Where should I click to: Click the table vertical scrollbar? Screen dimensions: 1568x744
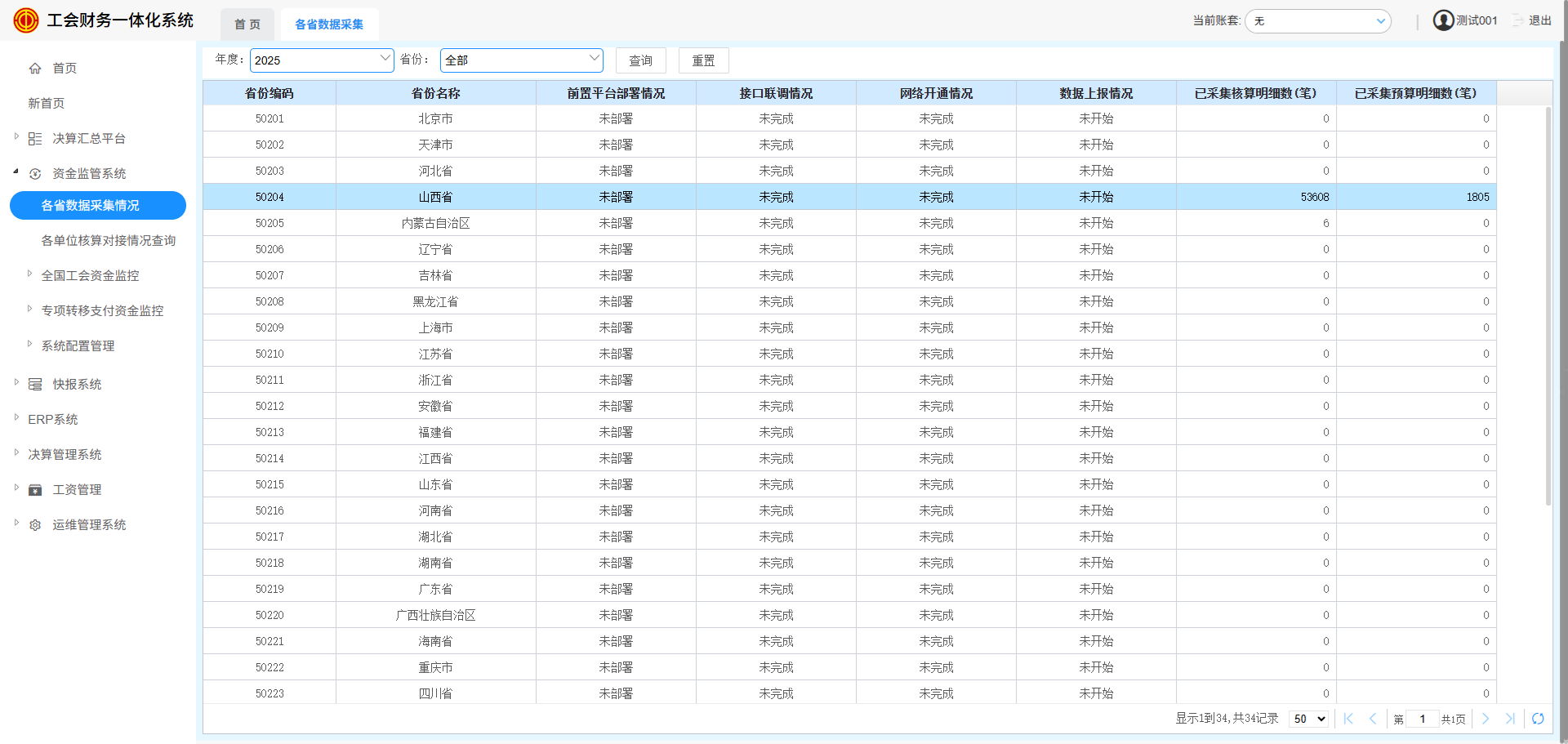click(x=1548, y=306)
